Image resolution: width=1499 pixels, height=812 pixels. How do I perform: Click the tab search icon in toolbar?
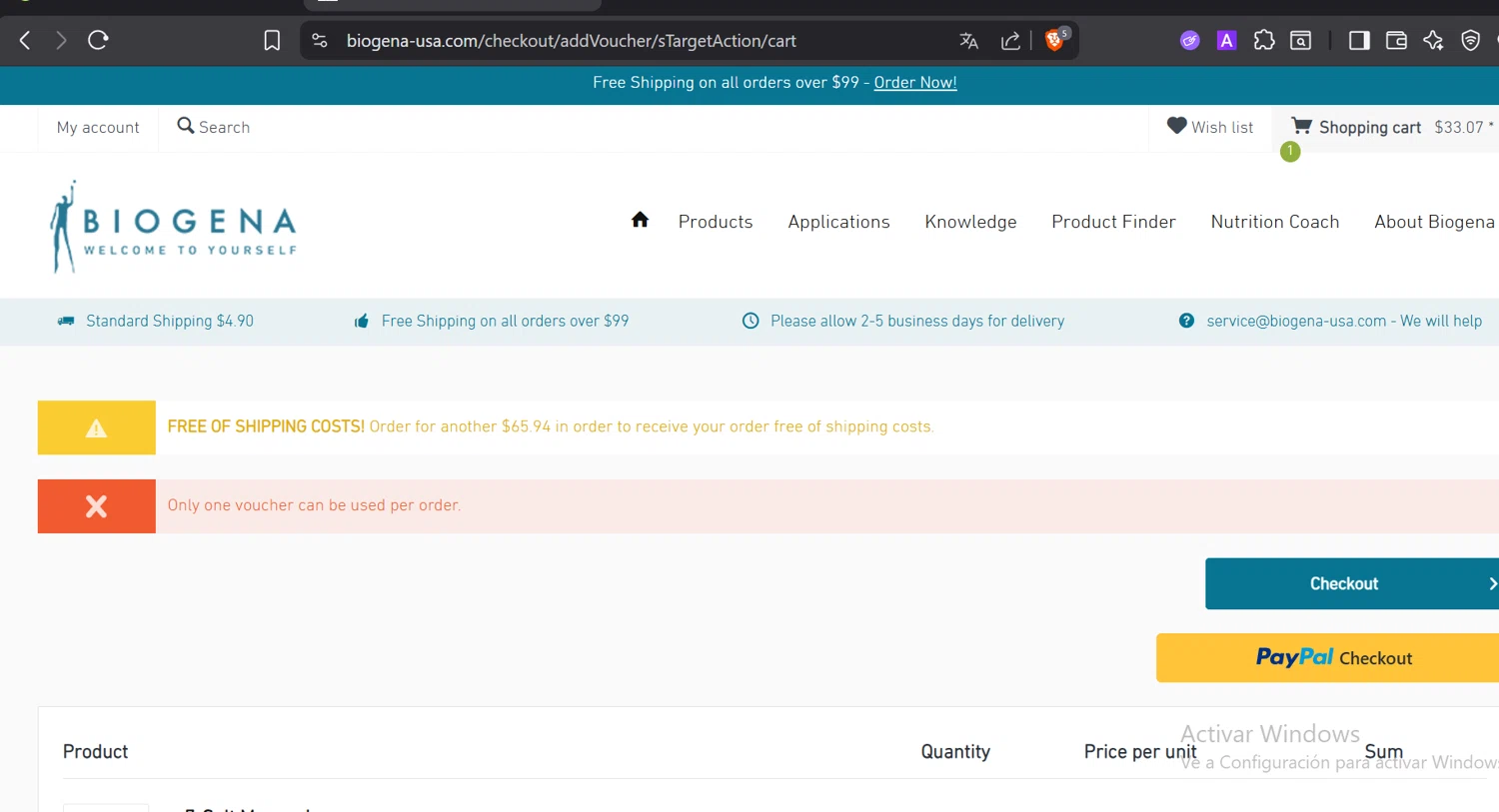pos(1300,41)
